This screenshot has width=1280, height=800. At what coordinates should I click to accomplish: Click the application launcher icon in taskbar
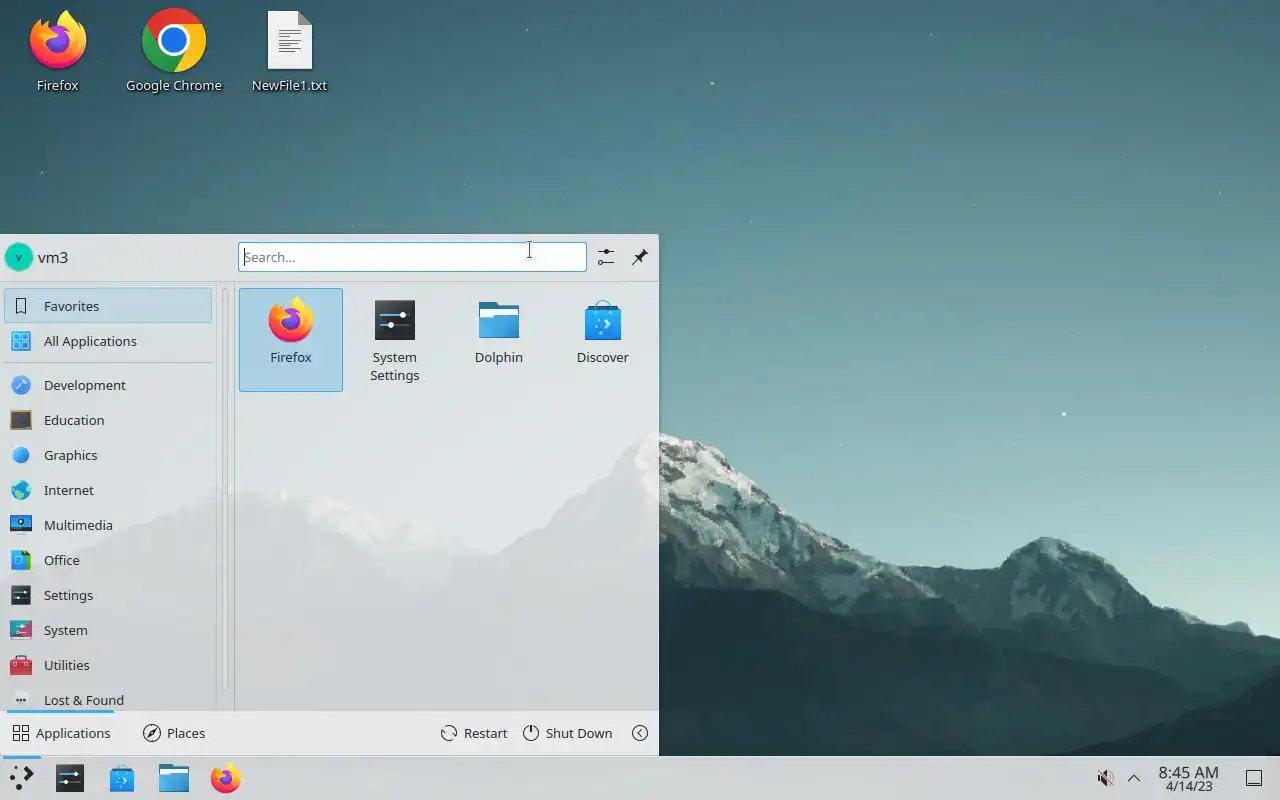(x=21, y=778)
